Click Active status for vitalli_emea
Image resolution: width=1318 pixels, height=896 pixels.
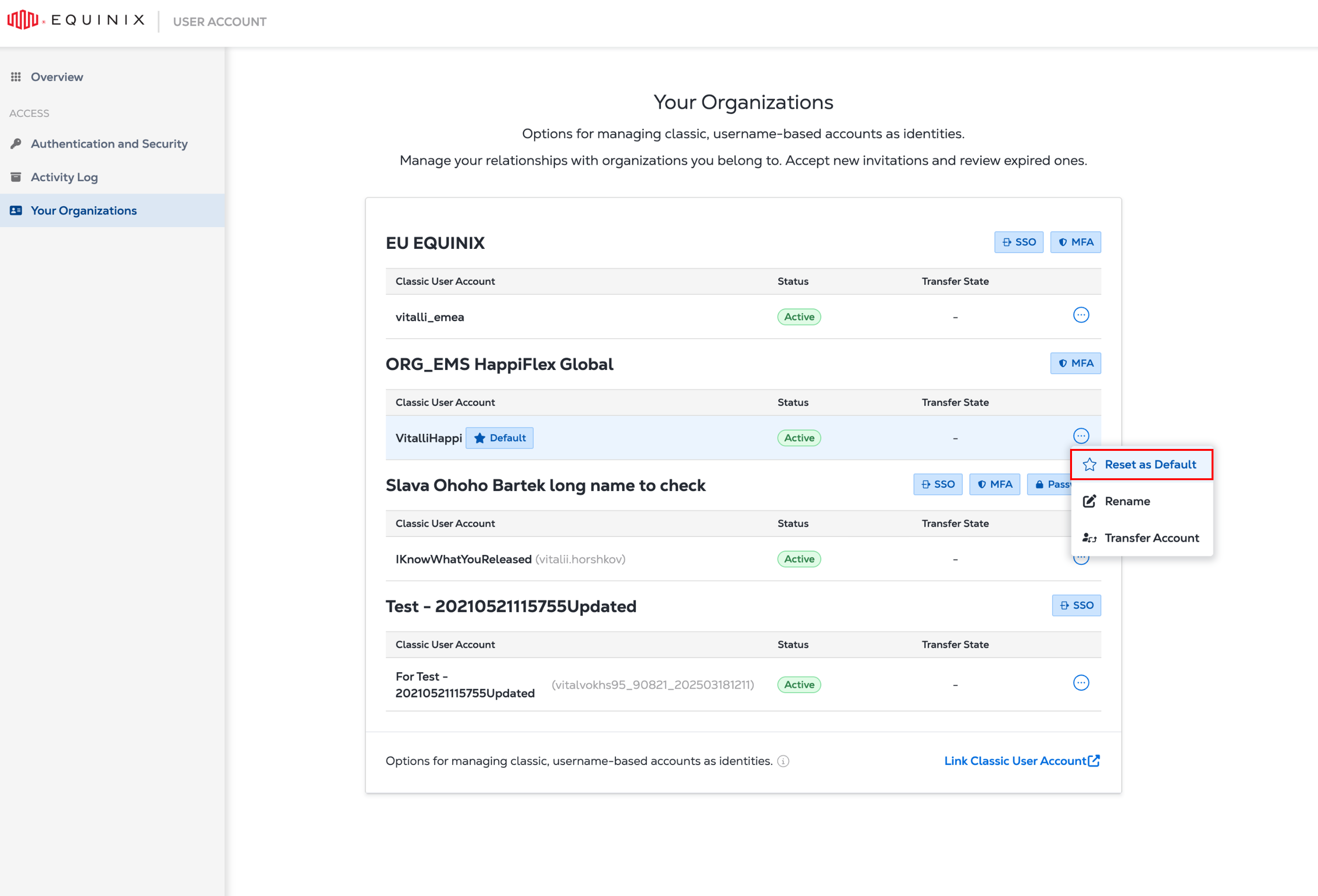click(799, 317)
